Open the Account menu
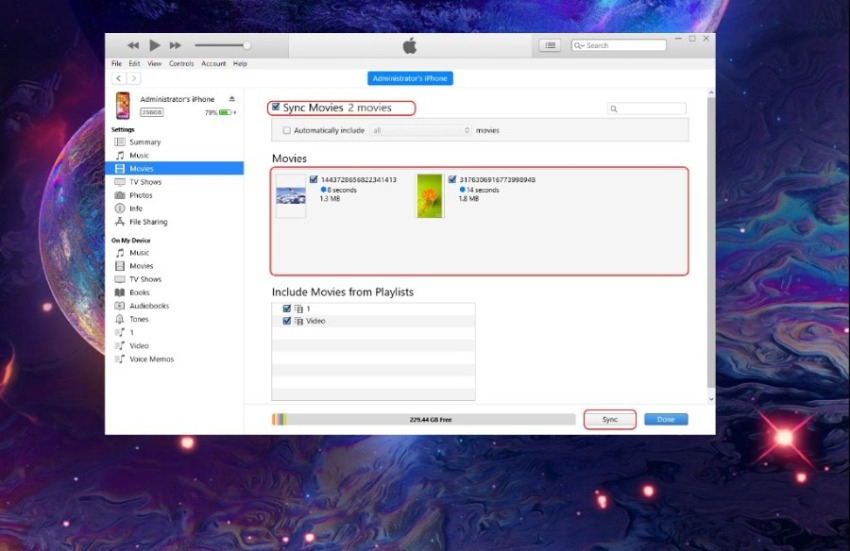The height and width of the screenshot is (551, 850). click(214, 63)
